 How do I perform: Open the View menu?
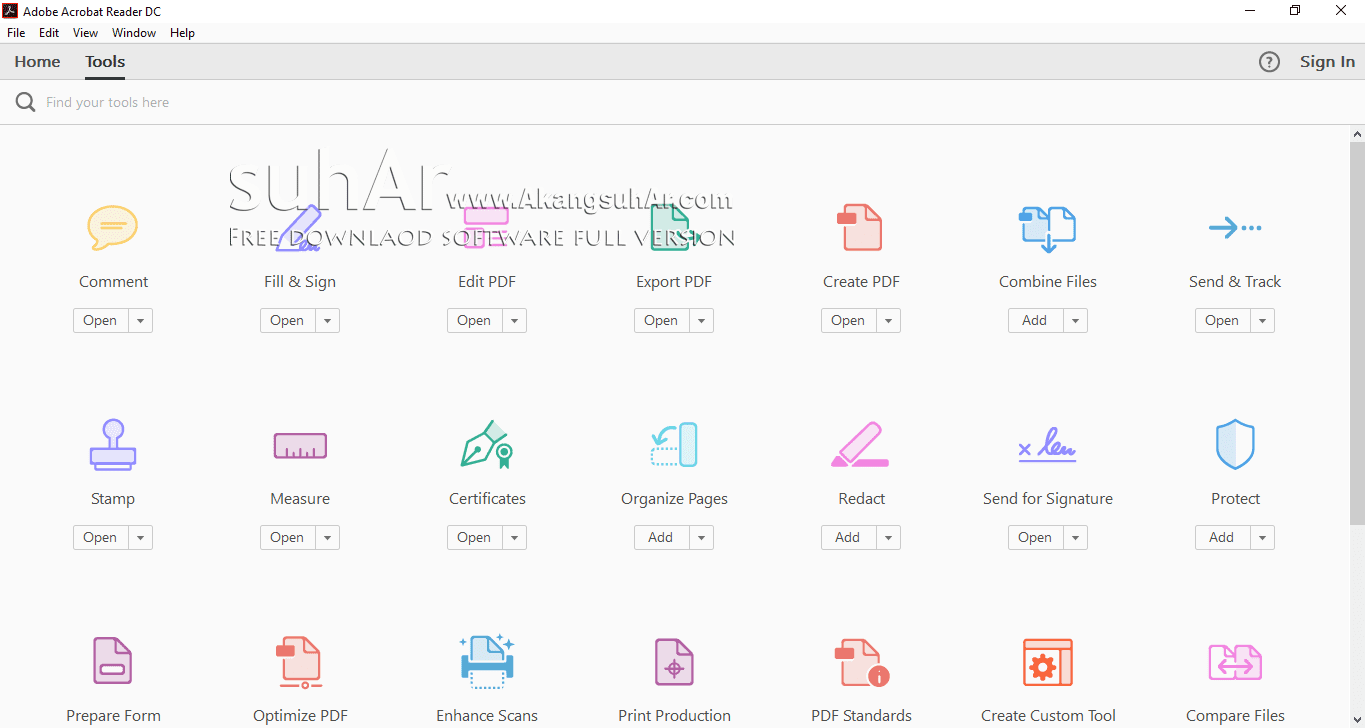(86, 33)
